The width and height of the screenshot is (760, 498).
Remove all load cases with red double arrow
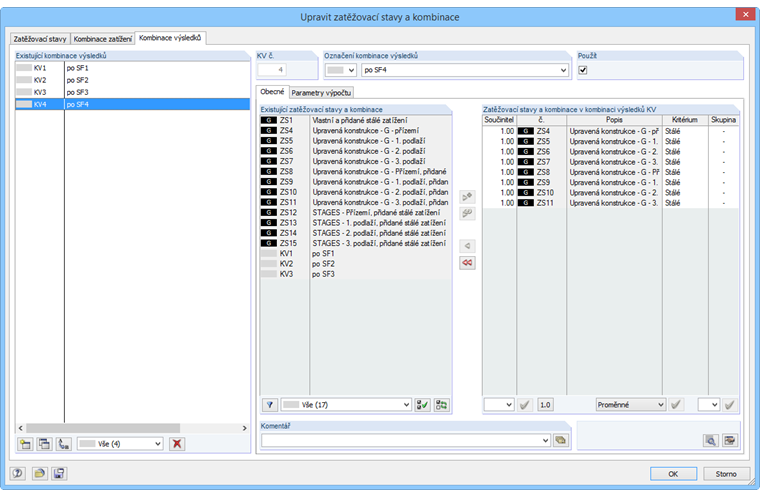467,263
